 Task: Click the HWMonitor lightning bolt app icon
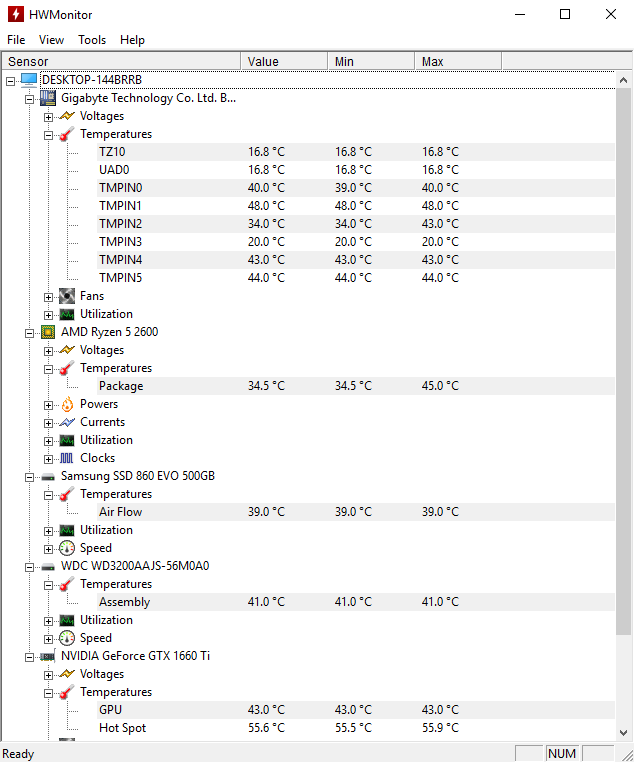pos(16,14)
